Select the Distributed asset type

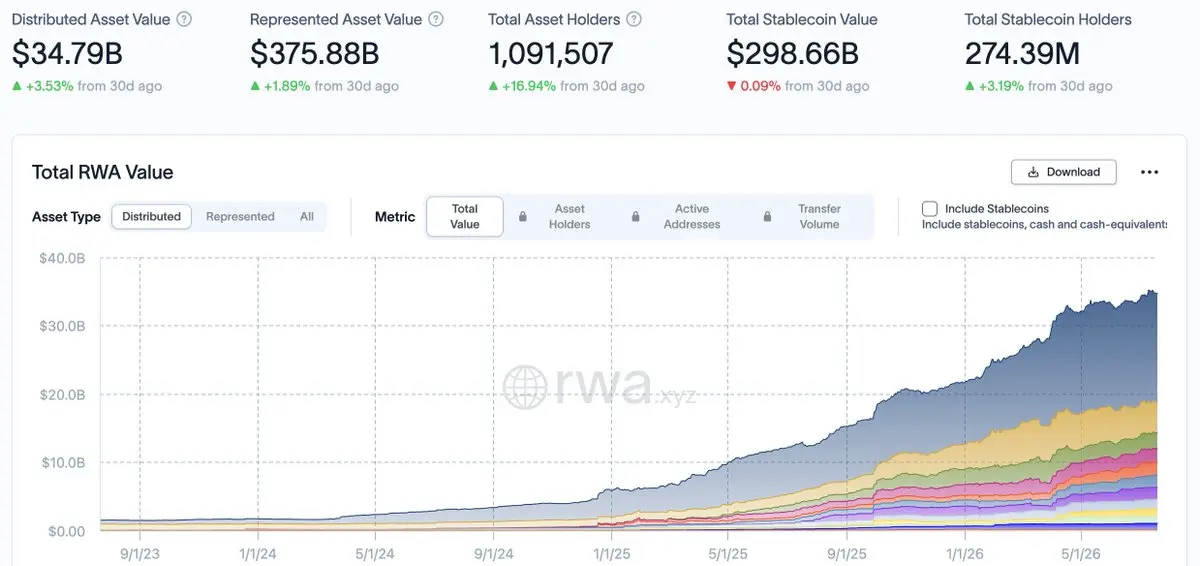[152, 217]
